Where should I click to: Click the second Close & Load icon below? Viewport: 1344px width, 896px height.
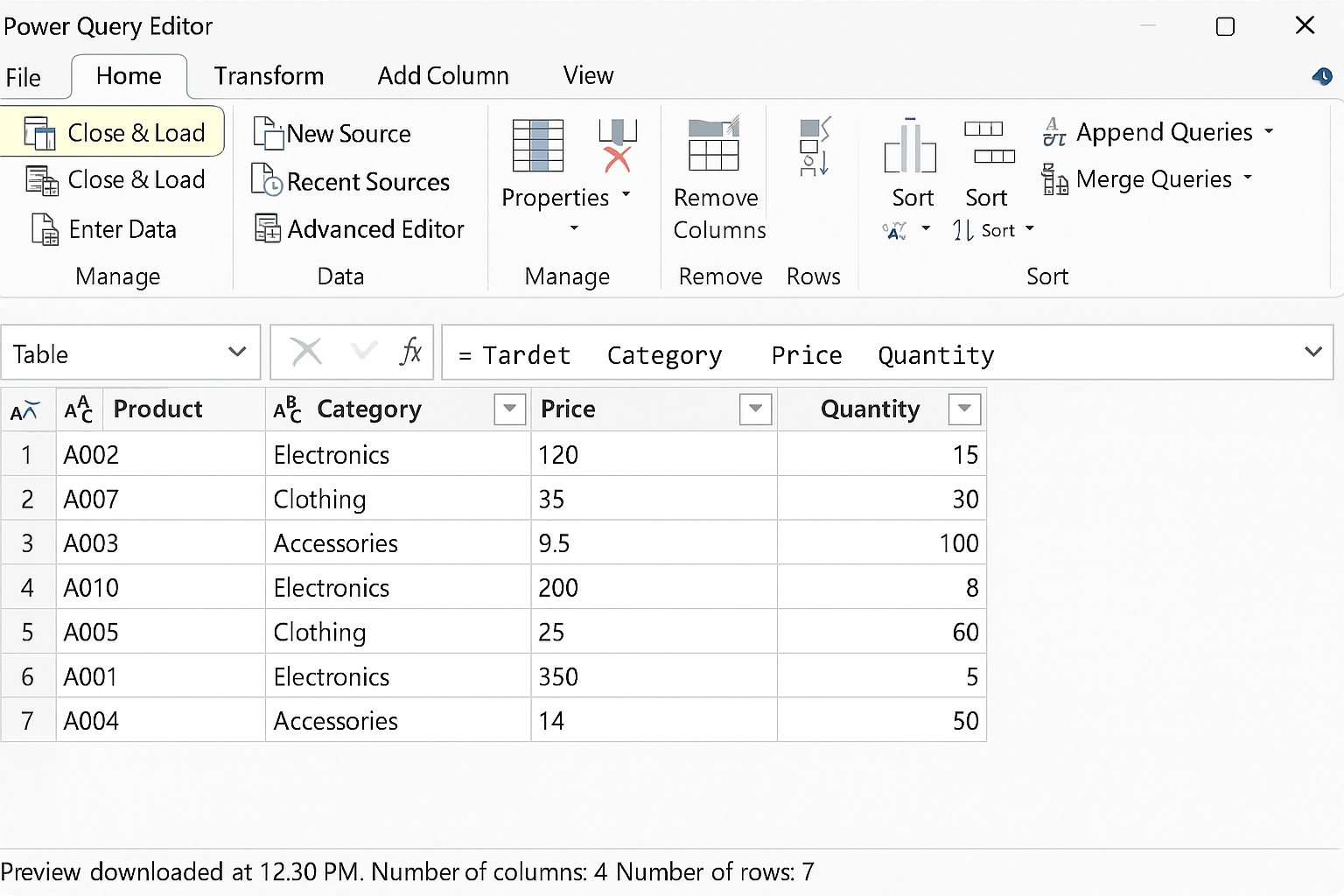click(x=42, y=180)
